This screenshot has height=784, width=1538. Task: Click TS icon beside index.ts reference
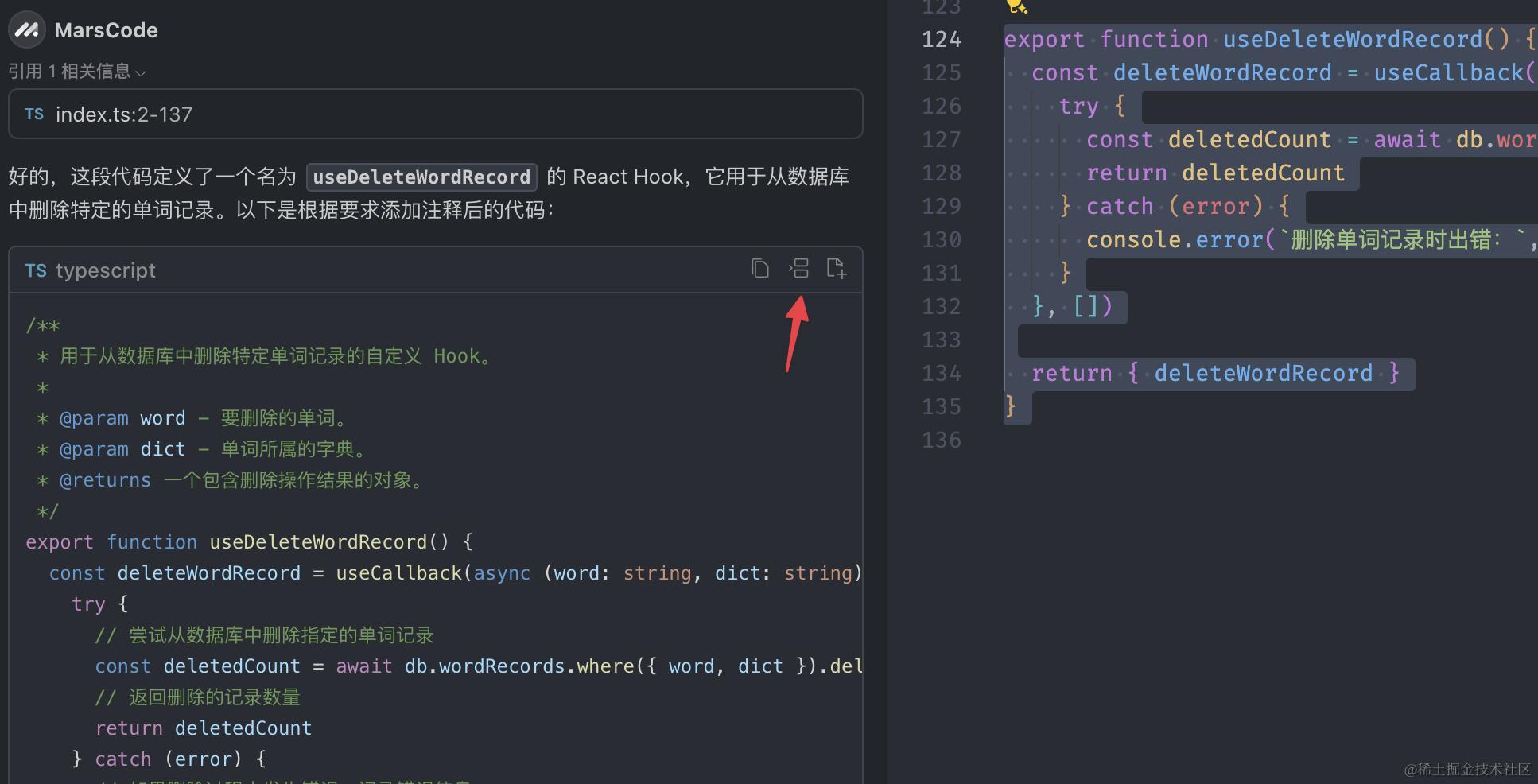pyautogui.click(x=34, y=114)
